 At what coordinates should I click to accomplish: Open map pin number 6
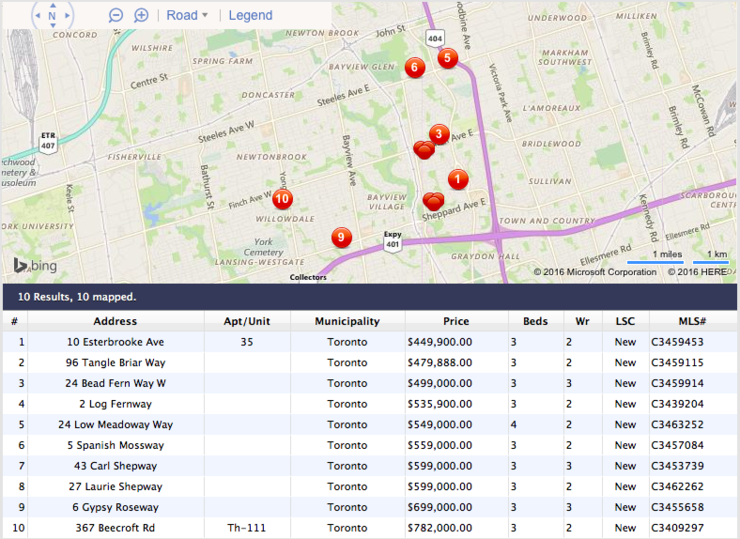click(414, 67)
